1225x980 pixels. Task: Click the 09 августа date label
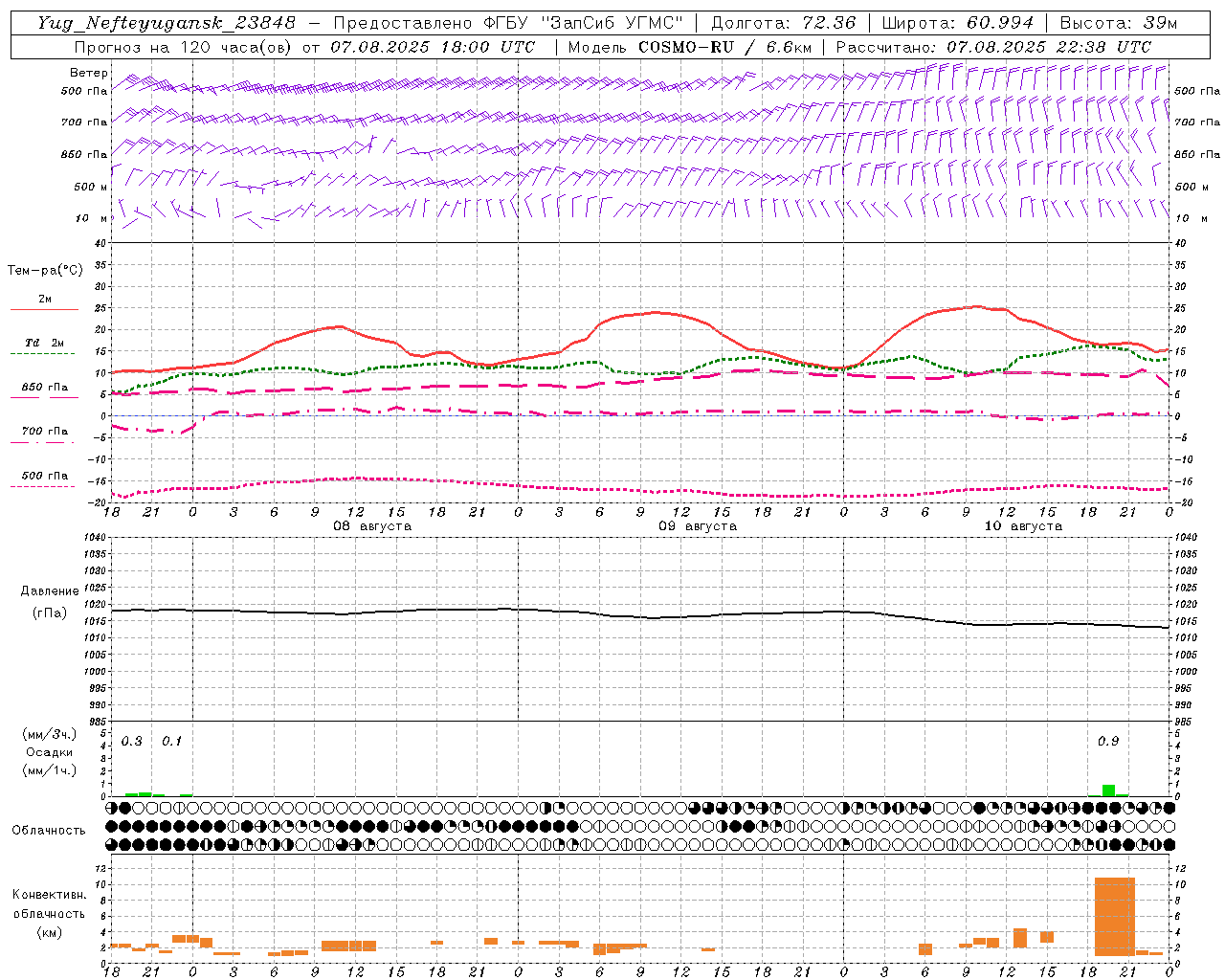click(698, 526)
